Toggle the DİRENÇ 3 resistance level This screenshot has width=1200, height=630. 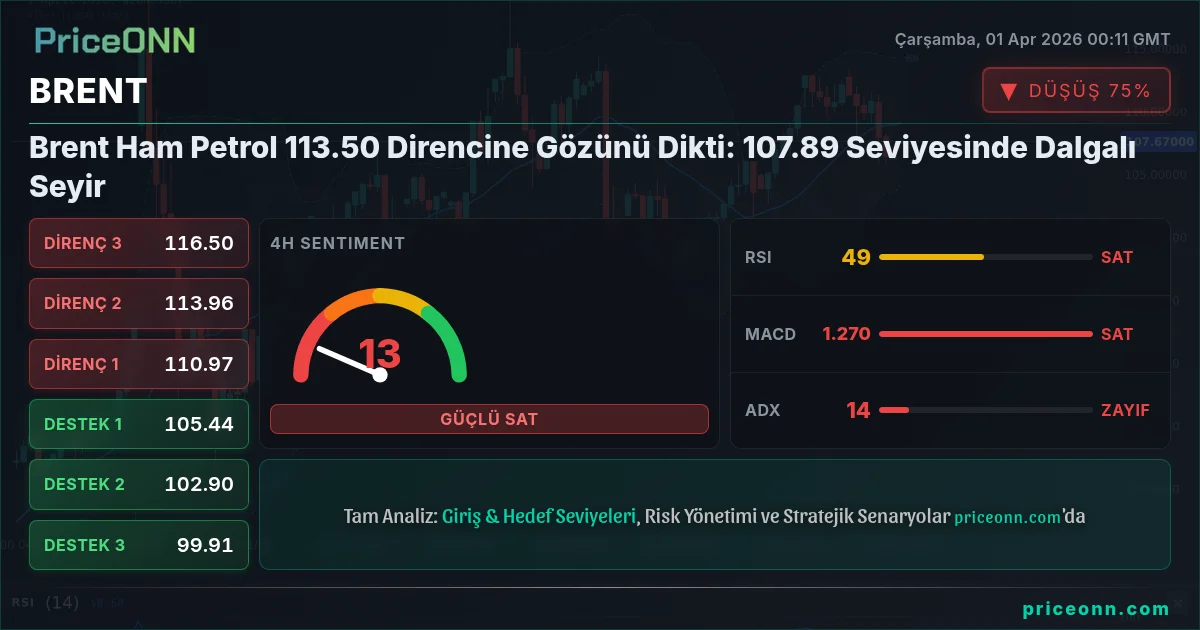[x=138, y=243]
